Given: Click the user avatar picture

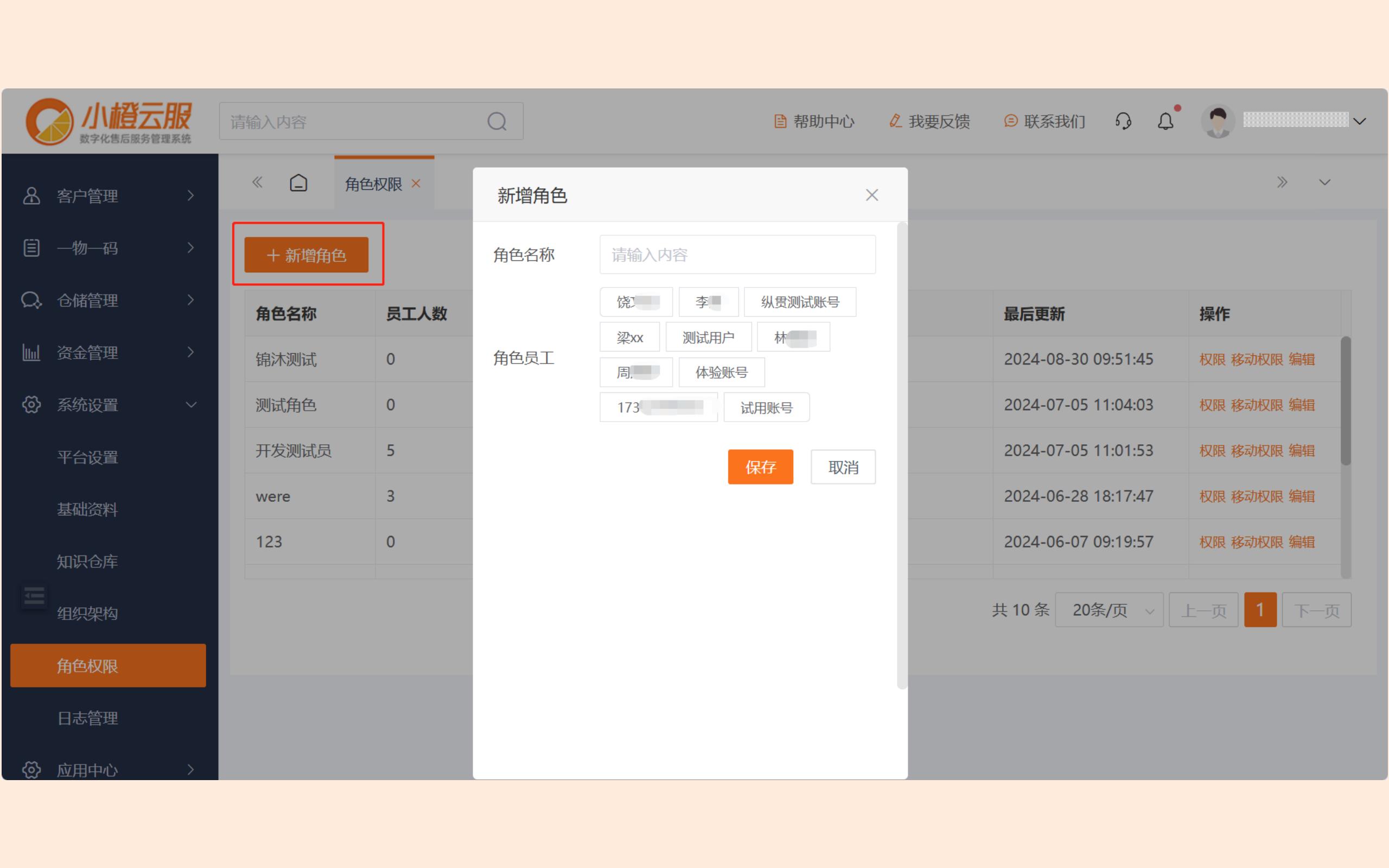Looking at the screenshot, I should (x=1218, y=121).
